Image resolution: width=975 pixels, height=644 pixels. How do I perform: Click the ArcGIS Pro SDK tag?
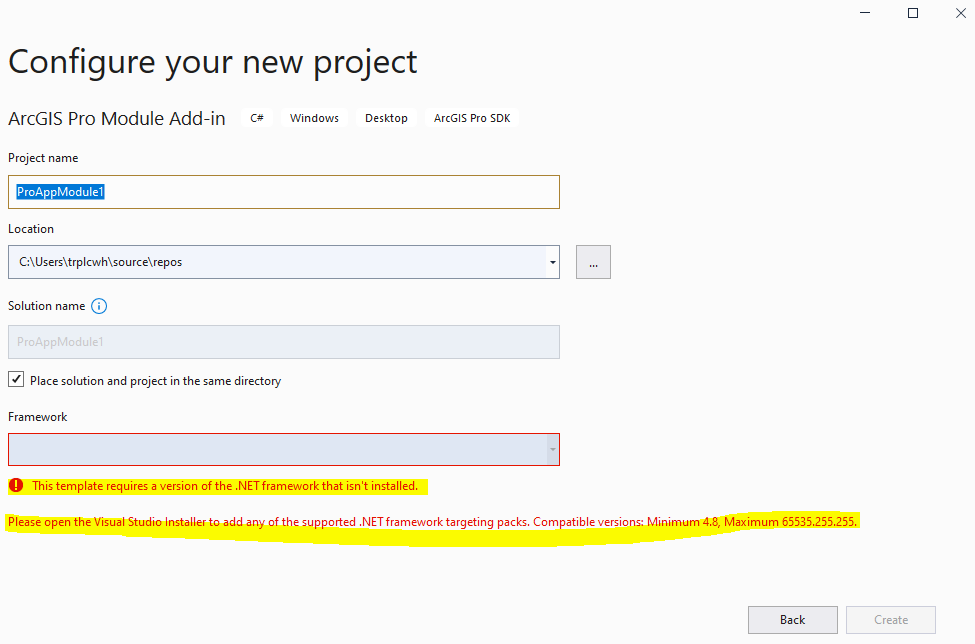click(x=472, y=118)
